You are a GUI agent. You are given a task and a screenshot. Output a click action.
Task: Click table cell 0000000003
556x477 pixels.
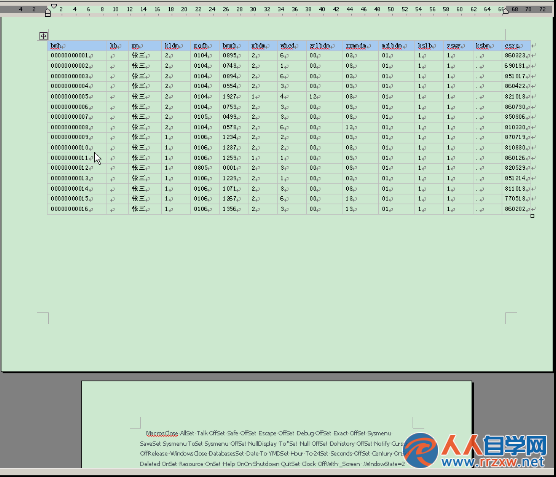[77, 76]
